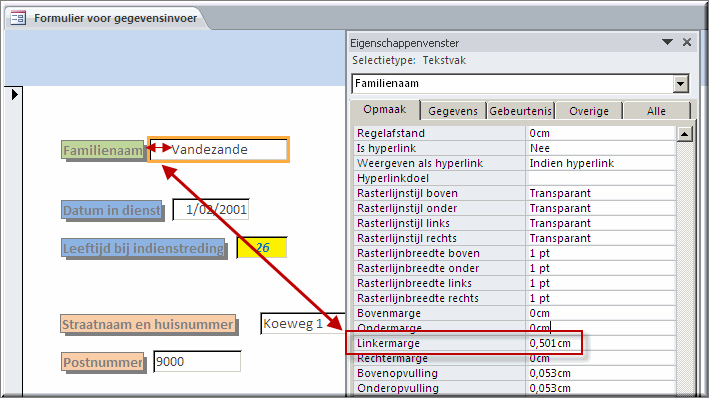Click the Rasterlijnstijl rechts value
Viewport: 709px width, 398px height.
point(601,238)
